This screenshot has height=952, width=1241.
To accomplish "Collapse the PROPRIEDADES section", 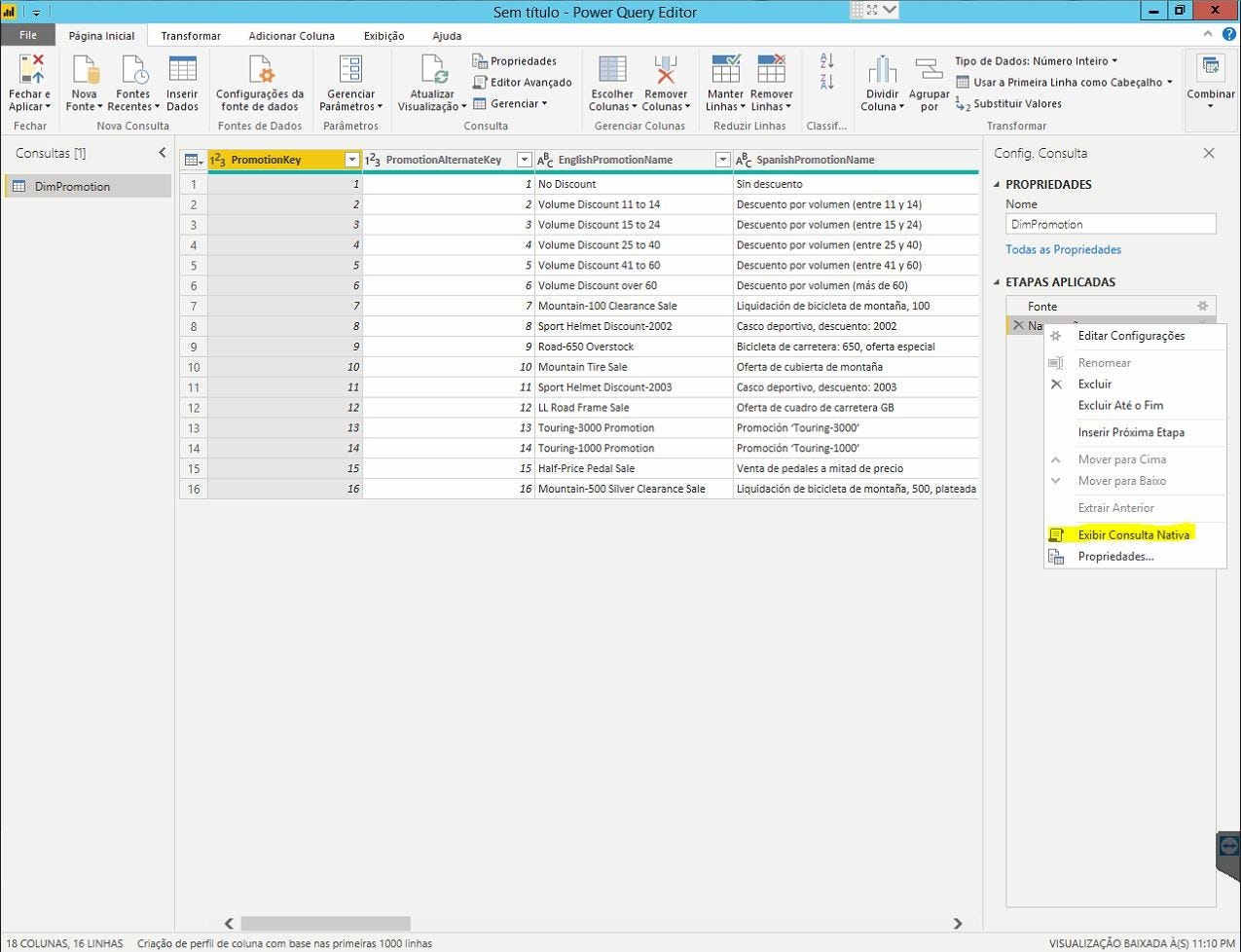I will (x=997, y=184).
